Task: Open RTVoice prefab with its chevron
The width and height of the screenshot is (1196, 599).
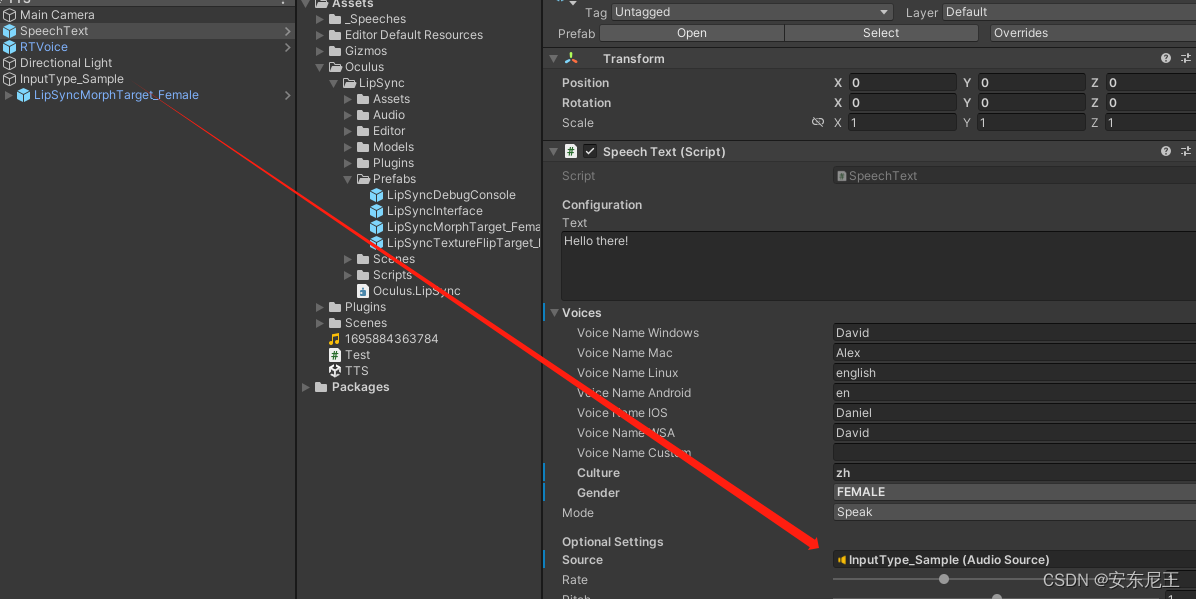Action: [288, 47]
